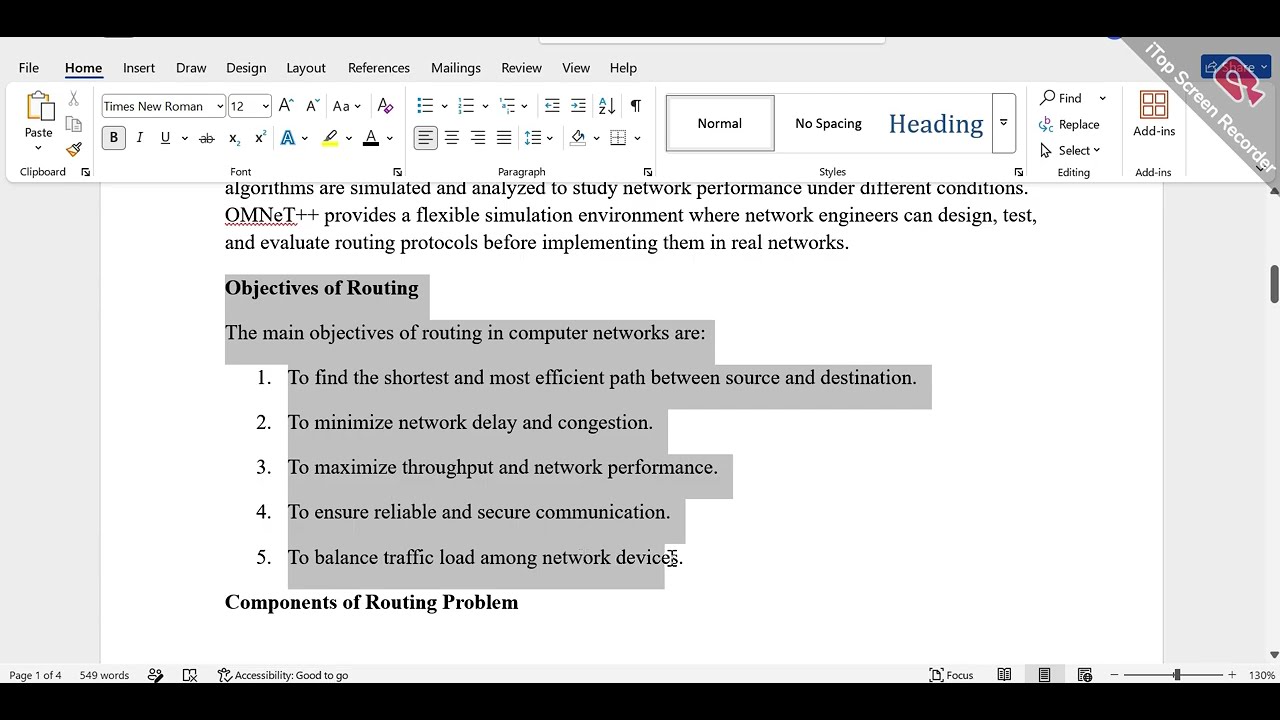Toggle Subscript formatting

pos(234,138)
